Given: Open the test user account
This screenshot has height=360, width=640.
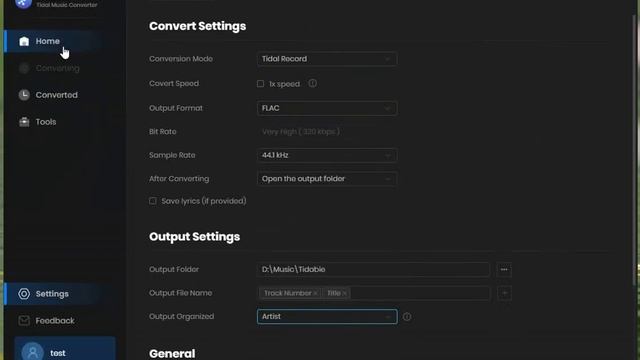Looking at the screenshot, I should point(65,349).
